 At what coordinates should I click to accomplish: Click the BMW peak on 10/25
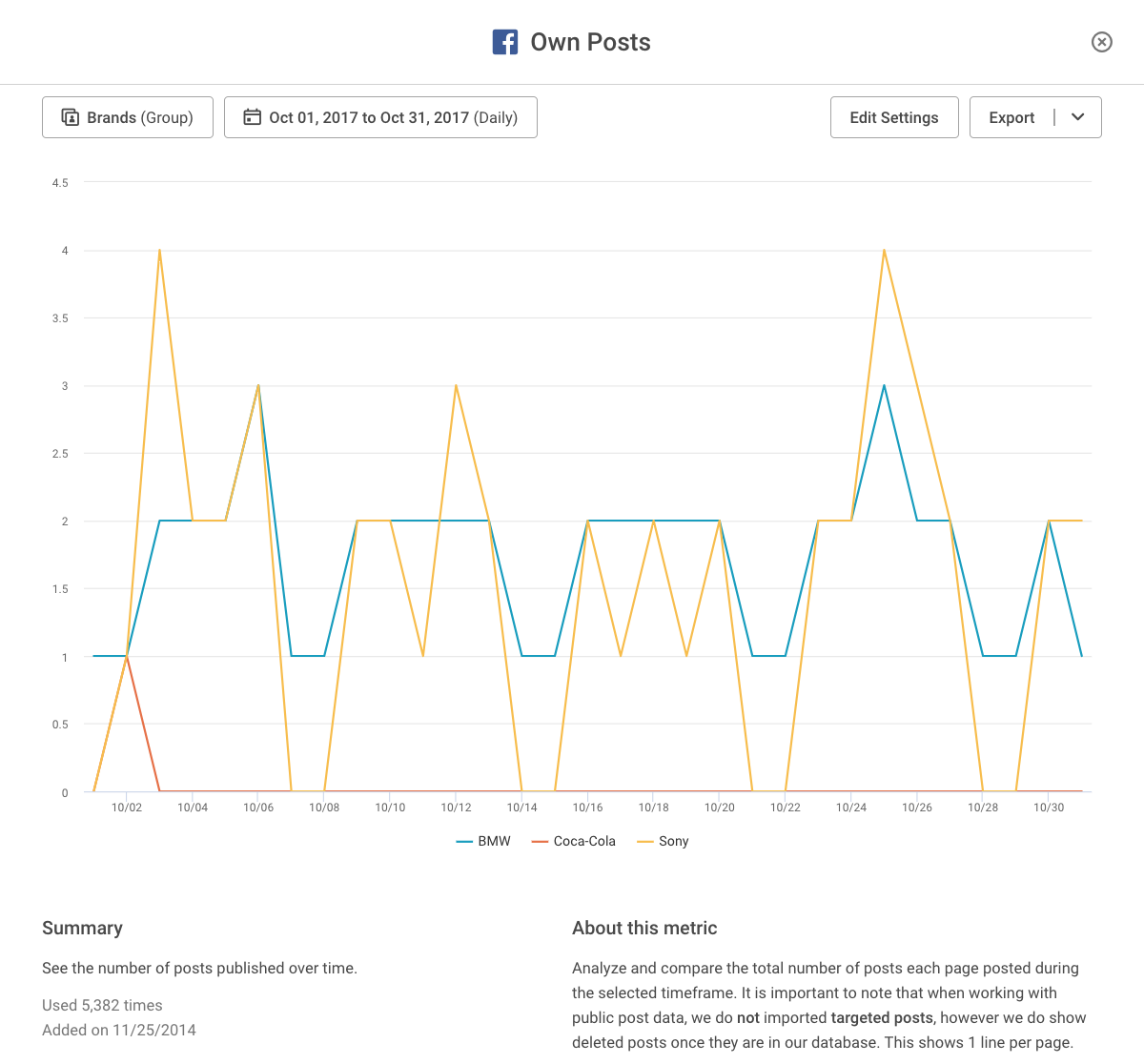pos(885,386)
